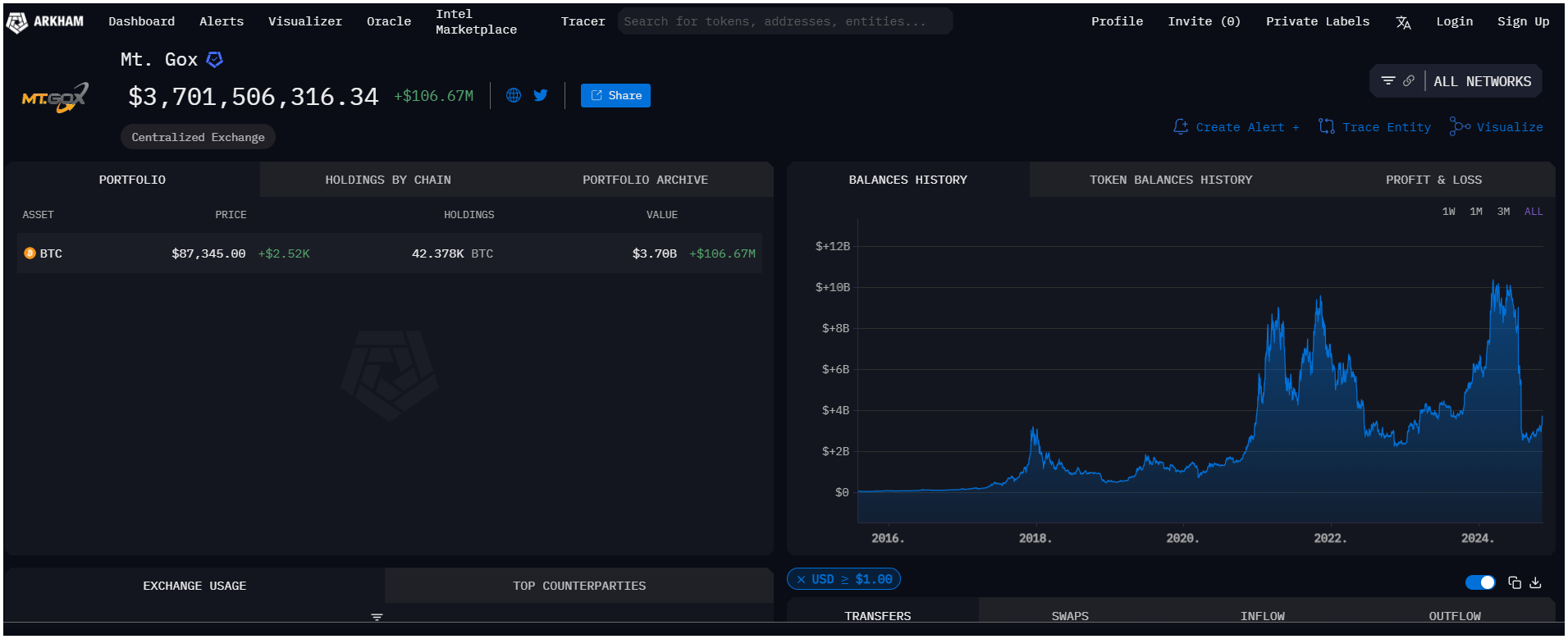This screenshot has width=1568, height=639.
Task: Switch to Profit & Loss tab
Action: (x=1433, y=180)
